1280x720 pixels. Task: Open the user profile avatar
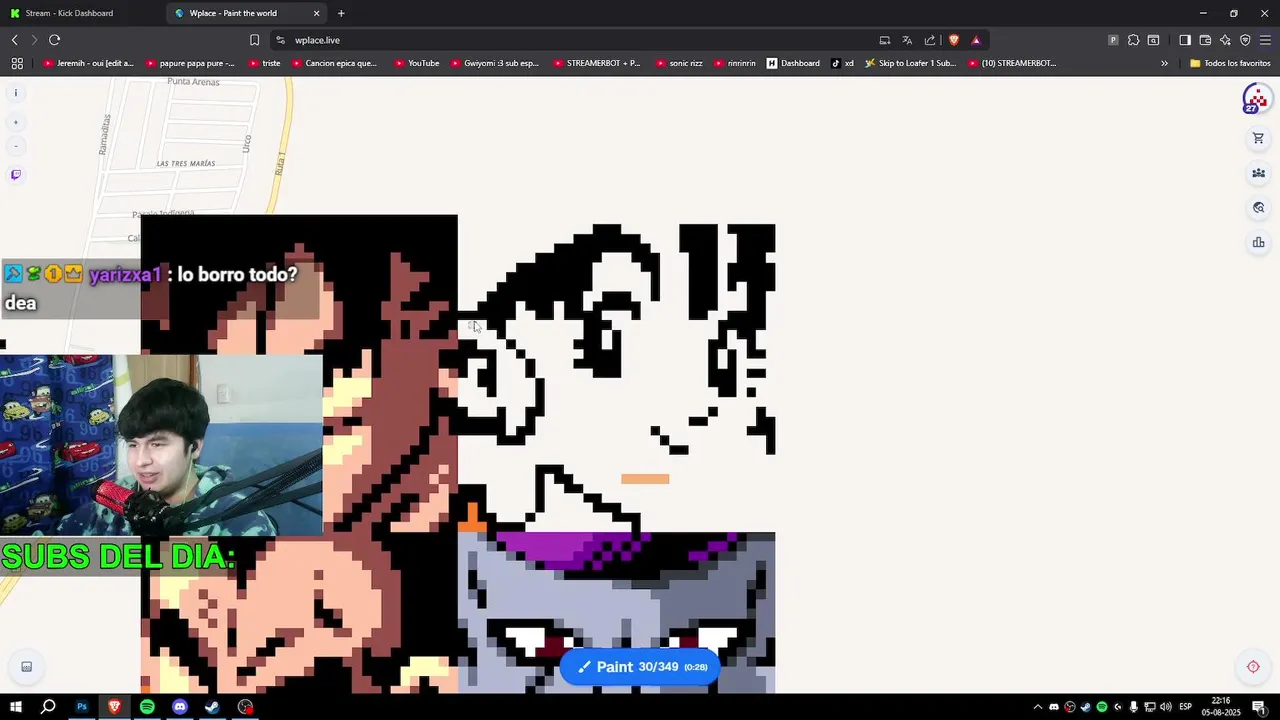click(x=1256, y=99)
